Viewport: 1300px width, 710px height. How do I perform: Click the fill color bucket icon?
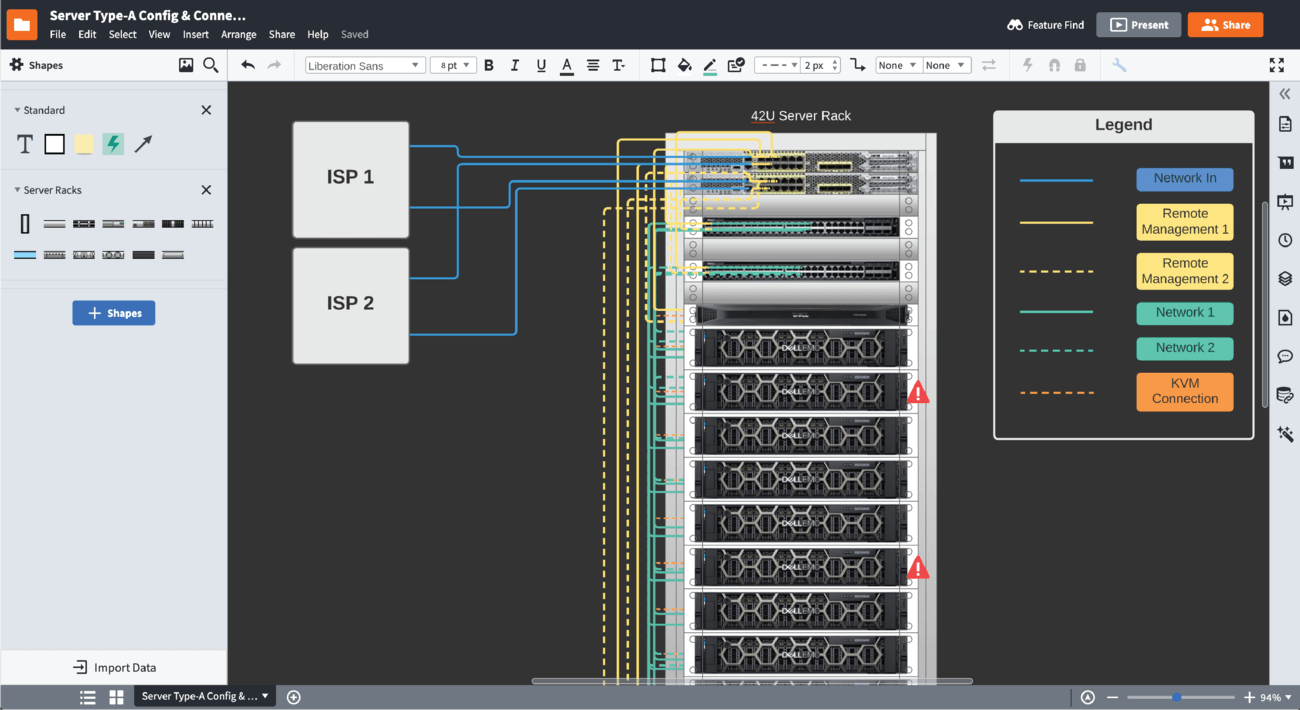[x=684, y=65]
